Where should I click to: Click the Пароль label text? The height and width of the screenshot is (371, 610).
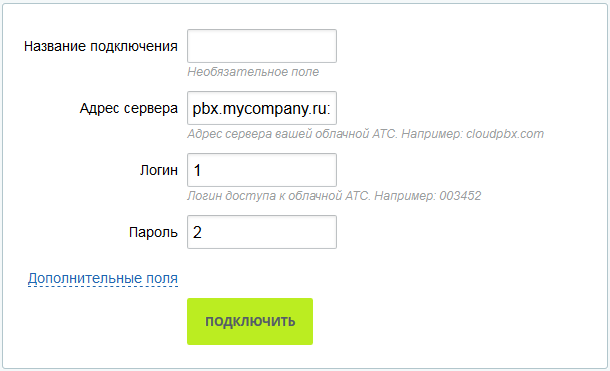153,232
